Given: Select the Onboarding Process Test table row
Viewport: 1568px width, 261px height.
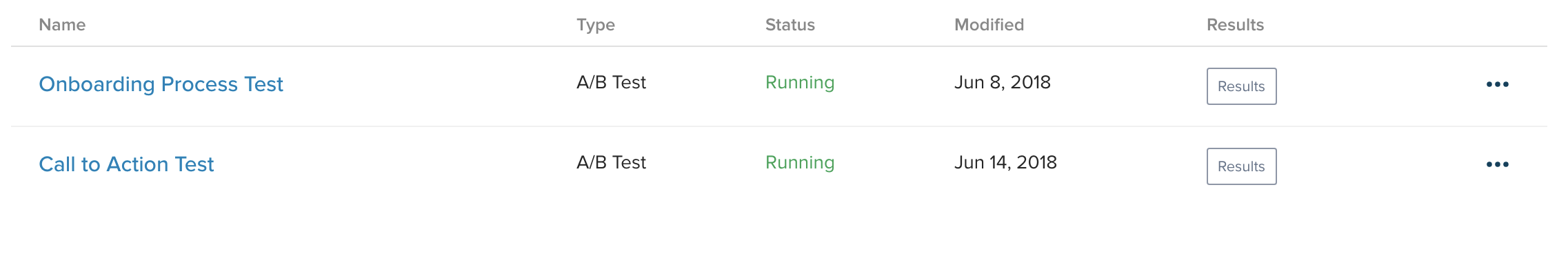Looking at the screenshot, I should pyautogui.click(x=779, y=86).
